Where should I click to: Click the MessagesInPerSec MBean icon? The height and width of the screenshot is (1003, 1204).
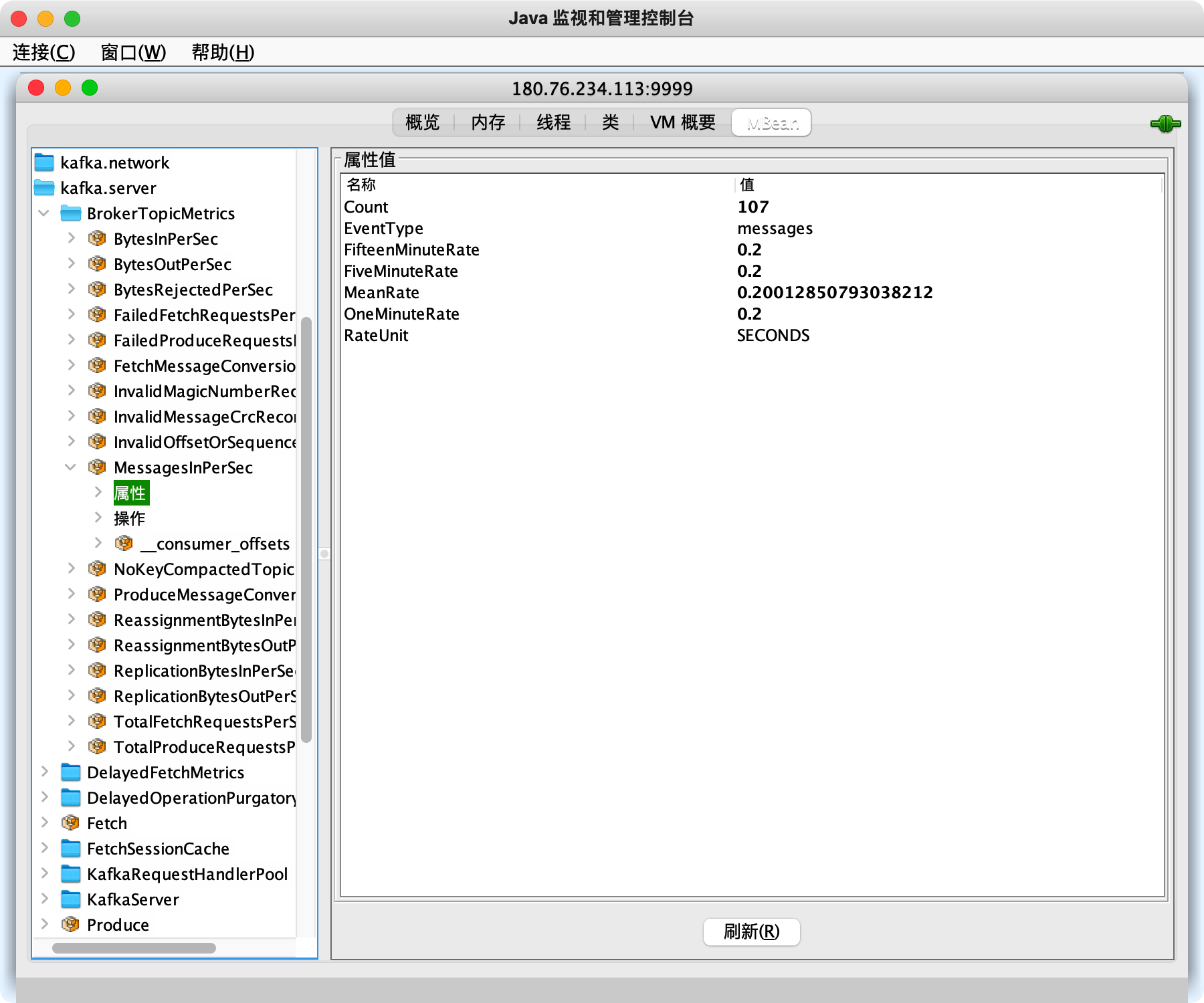click(x=97, y=467)
